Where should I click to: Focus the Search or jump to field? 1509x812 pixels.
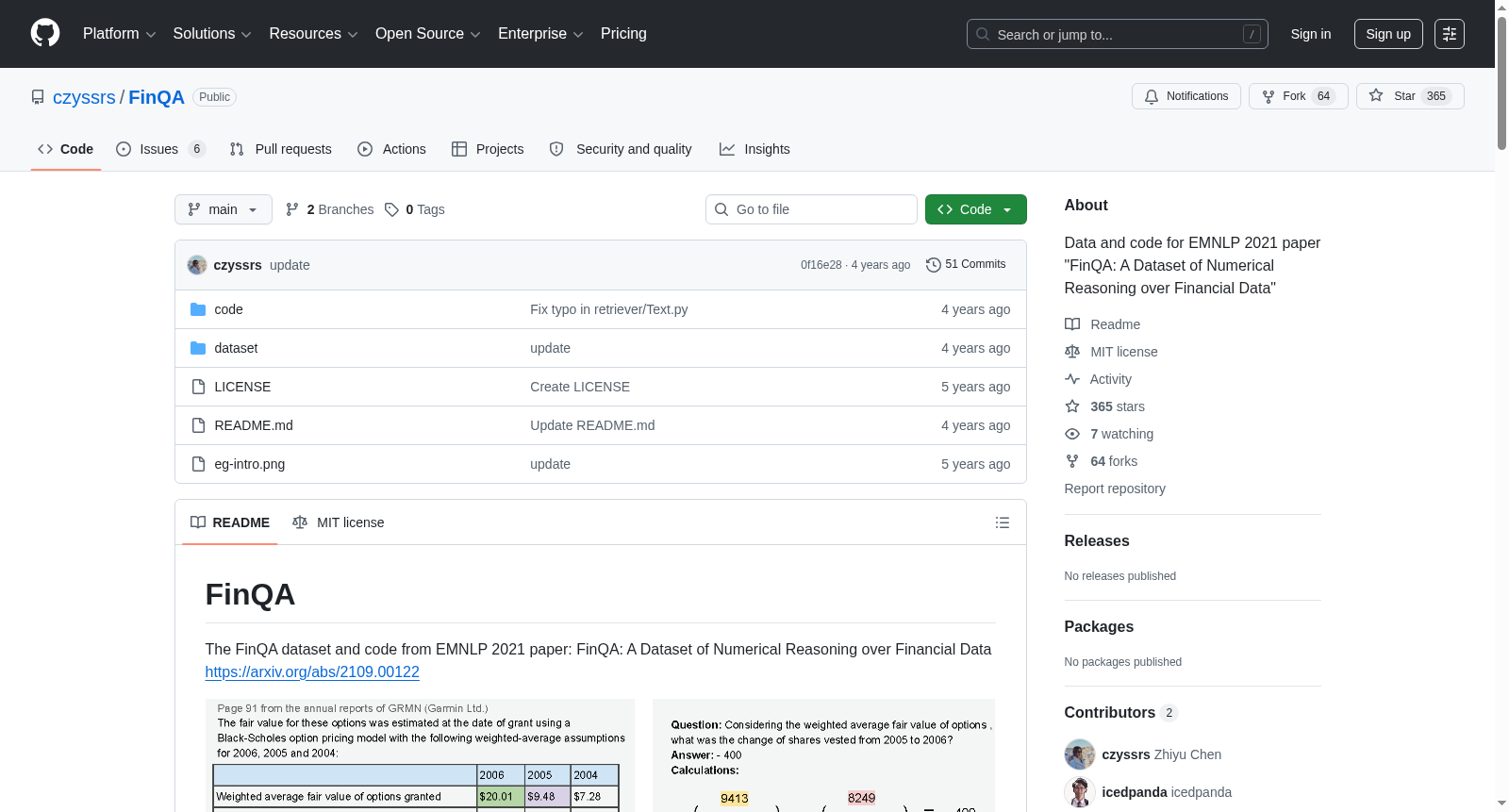1117,34
